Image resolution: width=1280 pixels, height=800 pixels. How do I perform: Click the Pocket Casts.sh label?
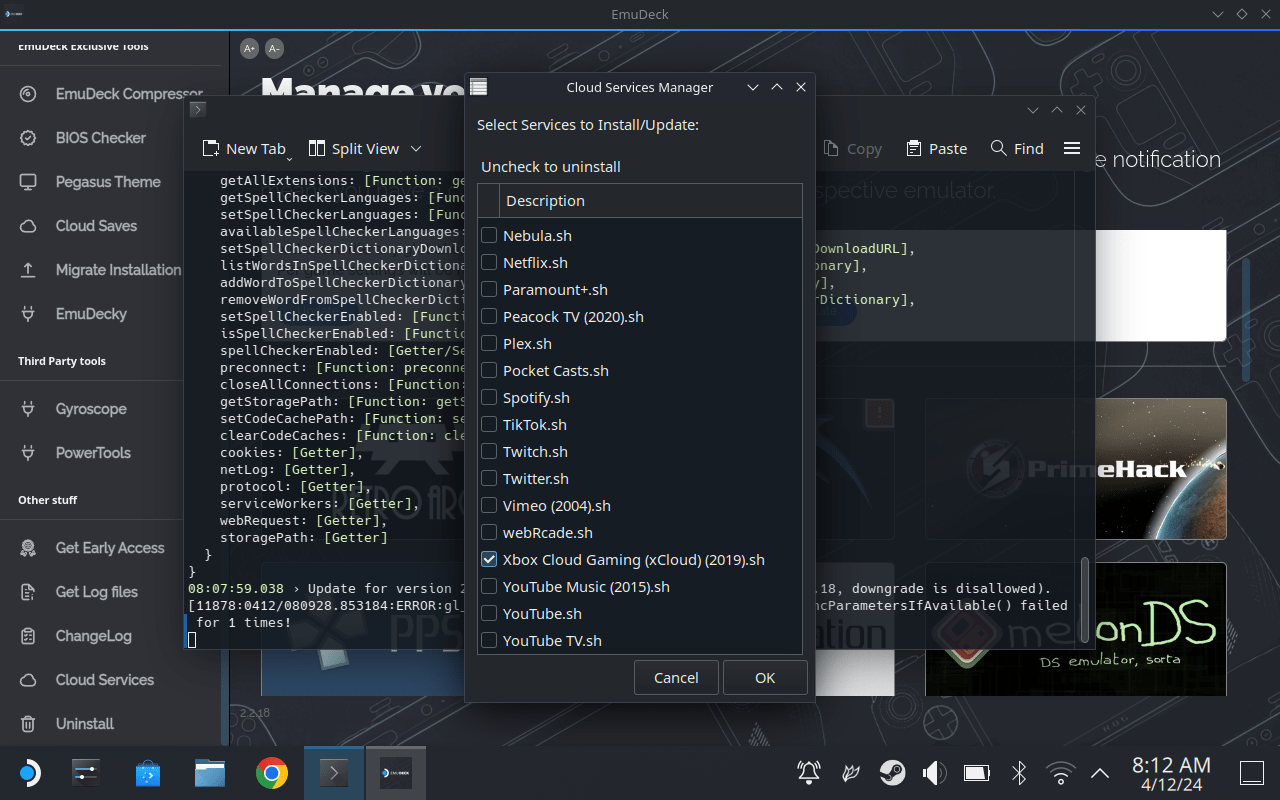click(x=556, y=370)
